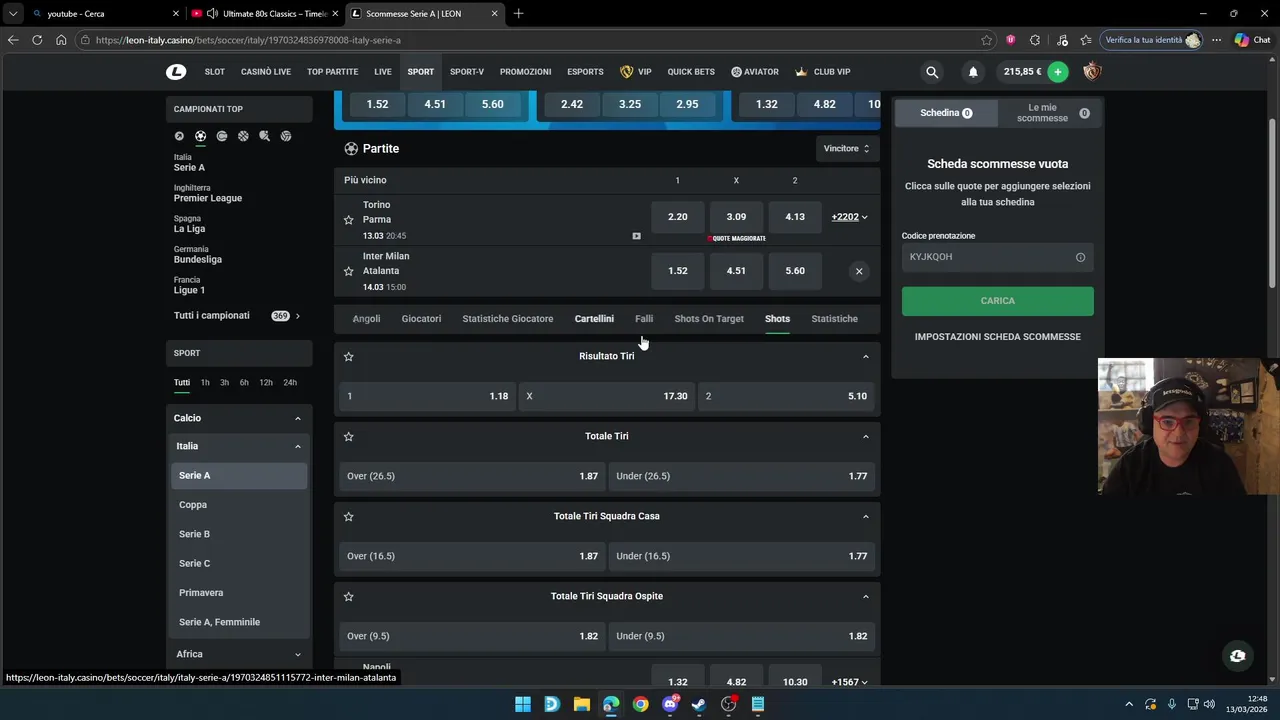Open Discord from the taskbar
Viewport: 1280px width, 720px height.
(x=670, y=704)
